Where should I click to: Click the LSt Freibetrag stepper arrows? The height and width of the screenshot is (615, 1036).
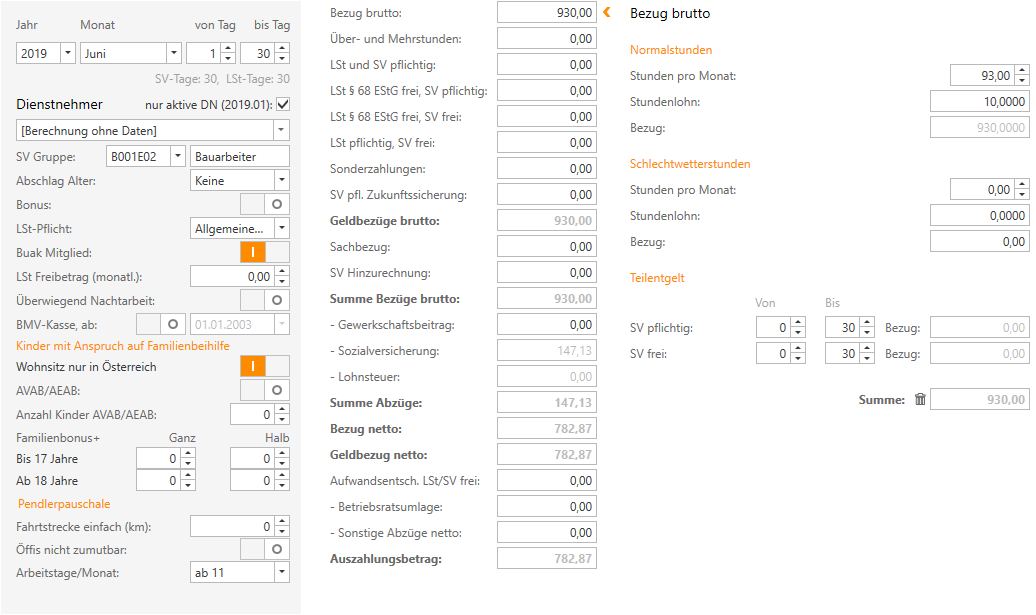282,276
